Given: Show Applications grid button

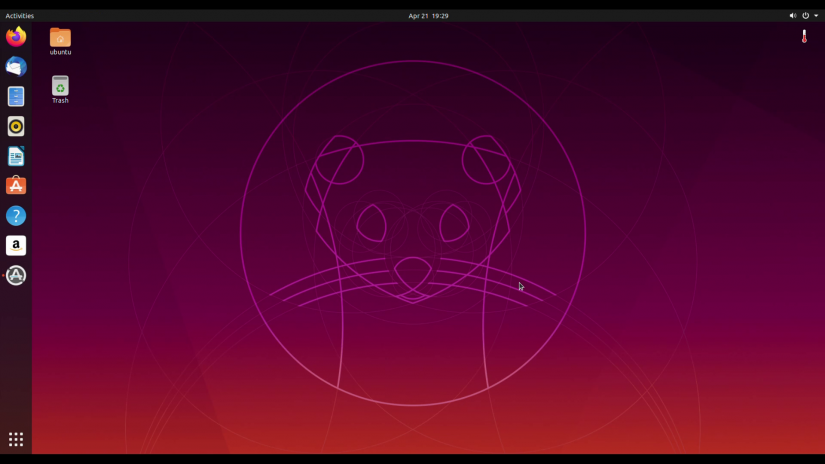Looking at the screenshot, I should [16, 440].
